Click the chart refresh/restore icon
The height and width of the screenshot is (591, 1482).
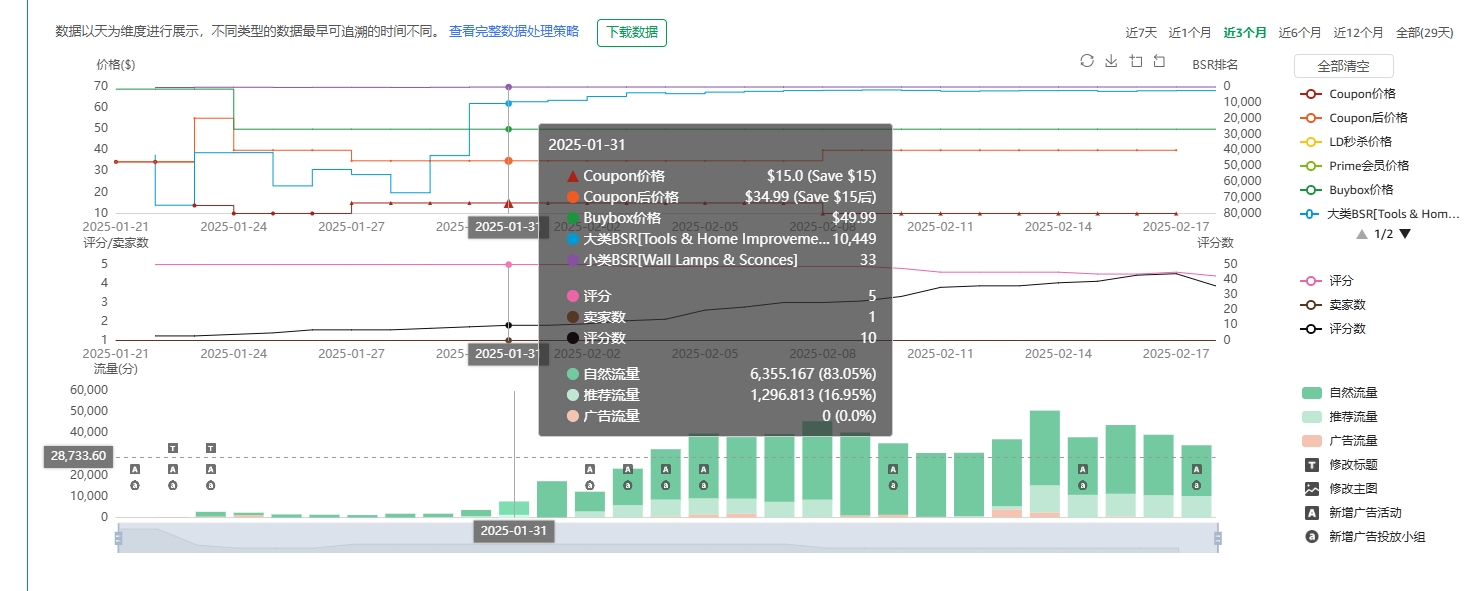pyautogui.click(x=1087, y=61)
